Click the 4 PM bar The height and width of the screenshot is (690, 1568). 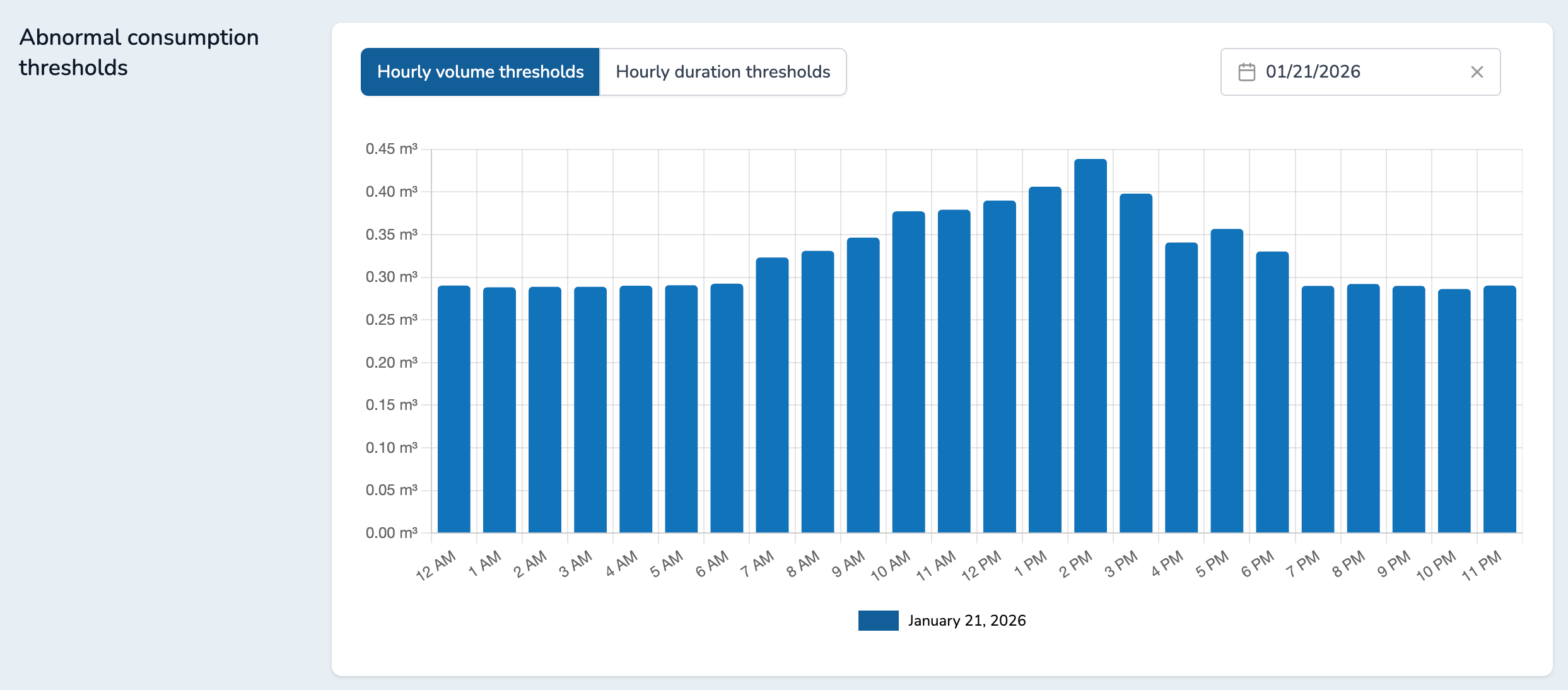1181,388
